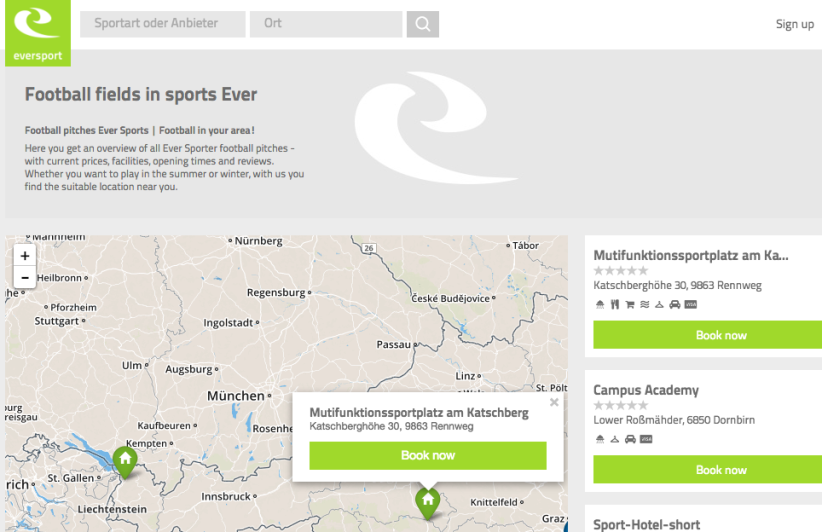Click the St. Gallen label on the map

(x=71, y=478)
